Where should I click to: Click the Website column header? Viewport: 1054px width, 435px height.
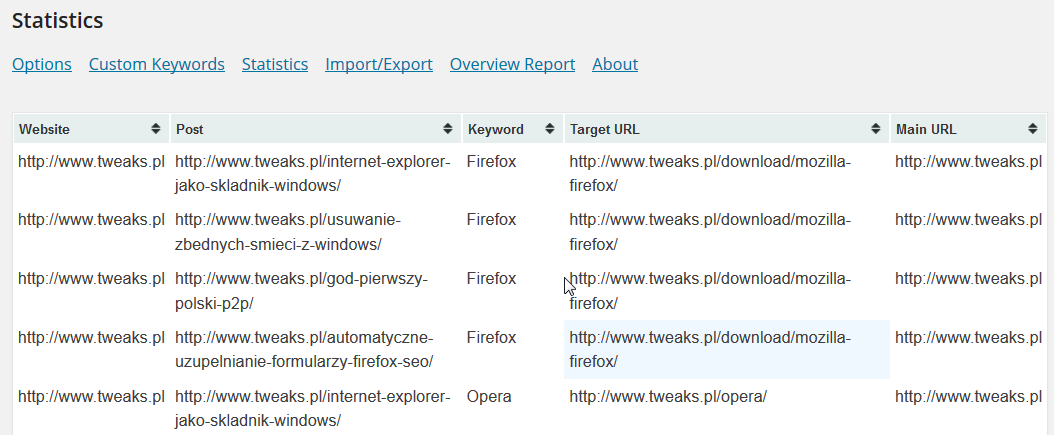(x=91, y=129)
